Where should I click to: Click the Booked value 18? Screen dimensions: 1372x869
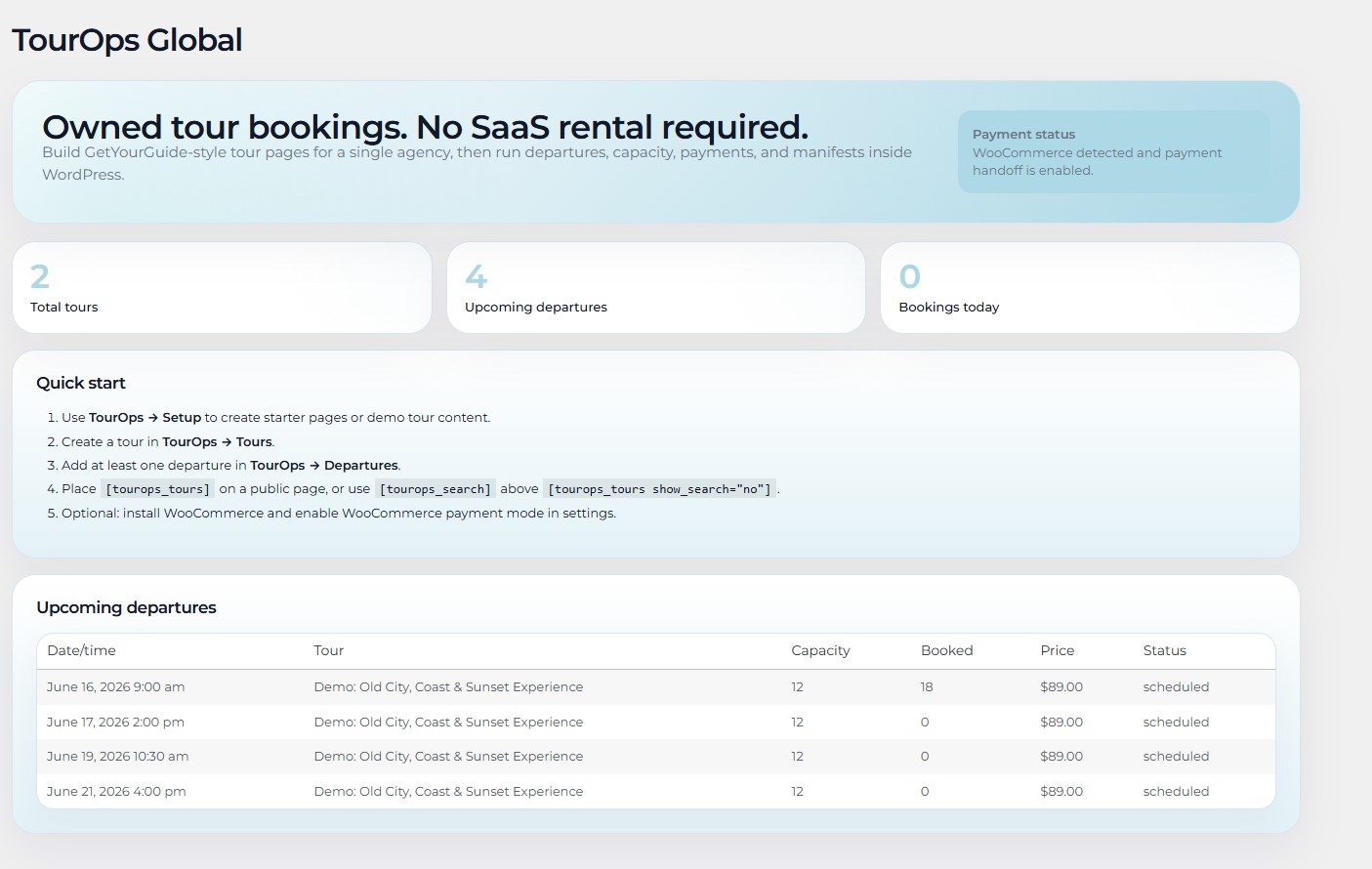tap(927, 687)
